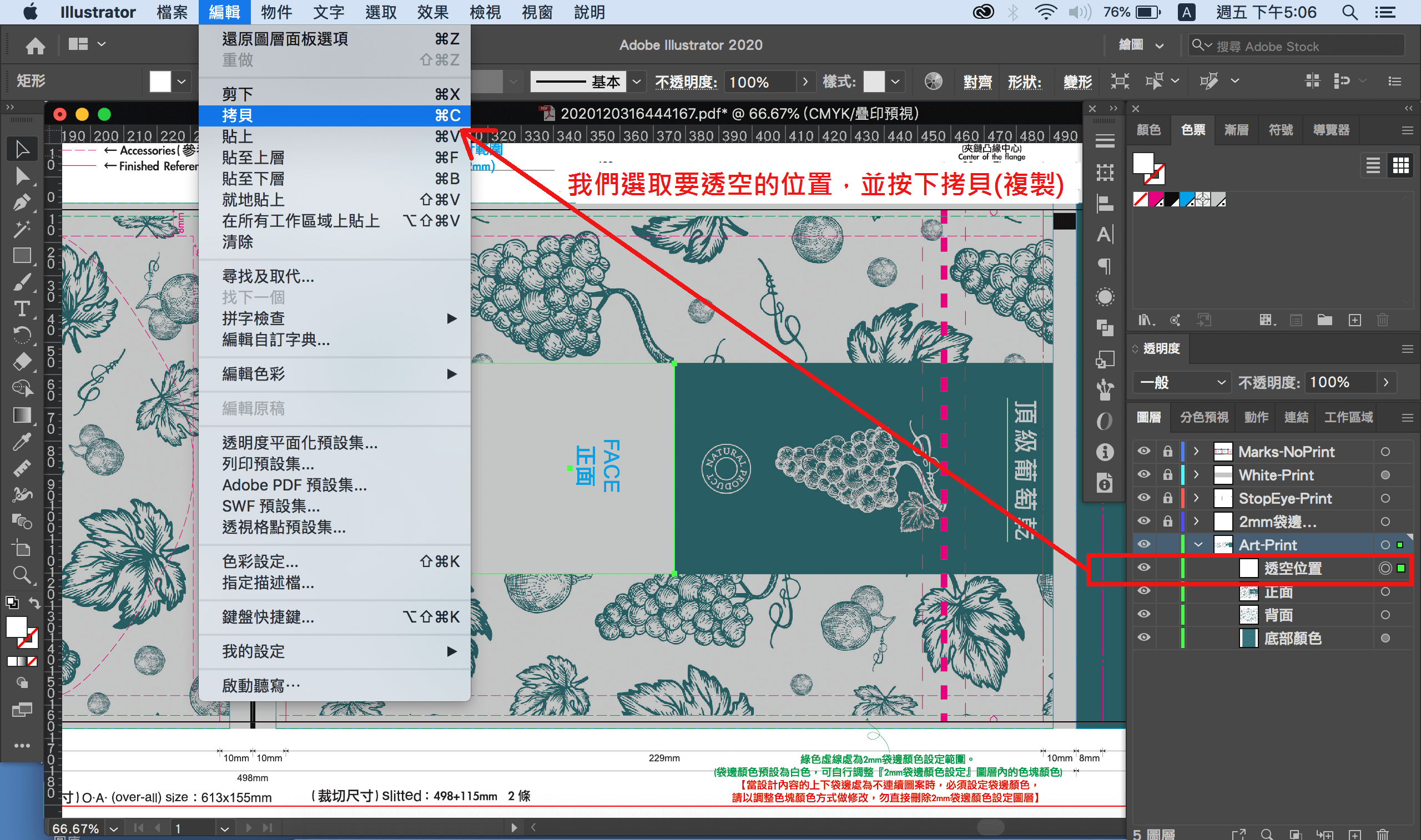Open the blending mode dropdown showing 一般
The image size is (1421, 840).
[x=1182, y=382]
